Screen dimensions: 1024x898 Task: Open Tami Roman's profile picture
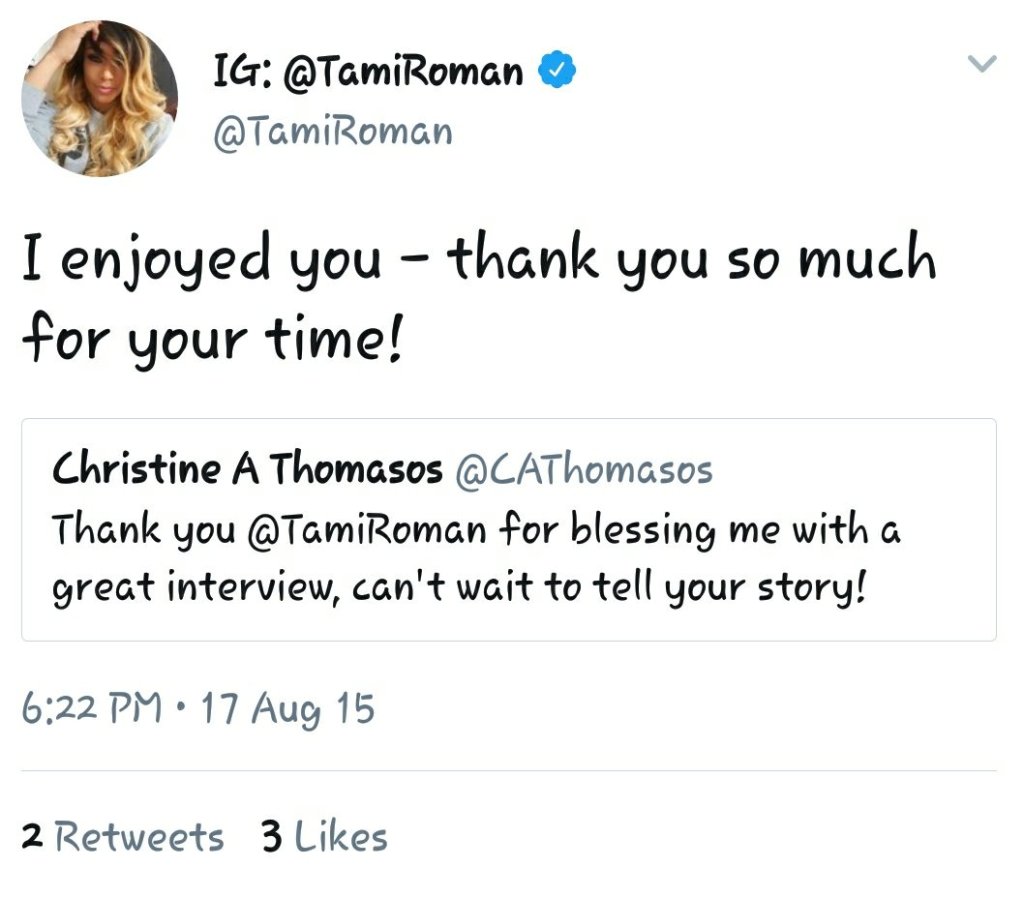[x=99, y=99]
